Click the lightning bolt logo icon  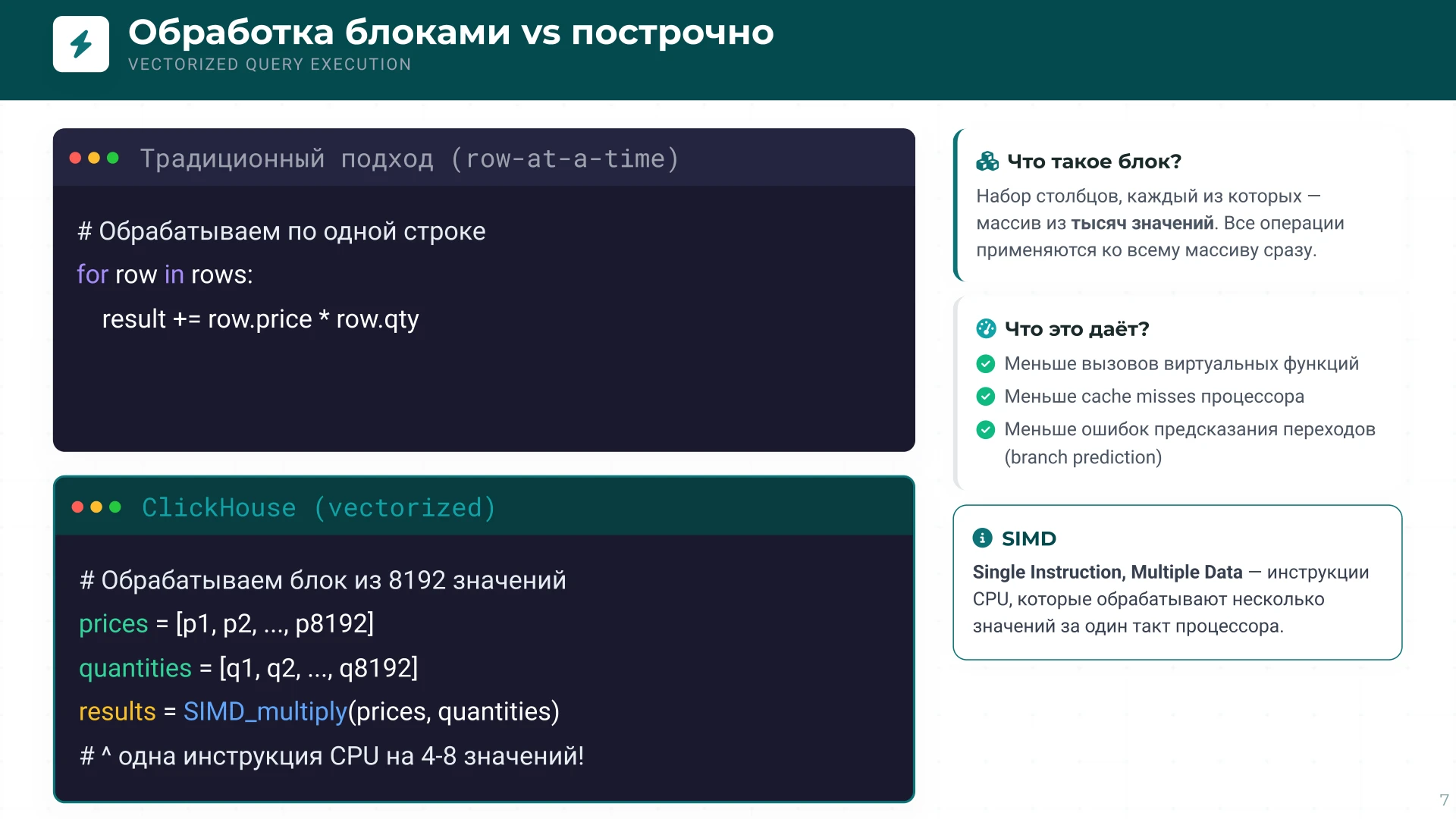tap(81, 44)
